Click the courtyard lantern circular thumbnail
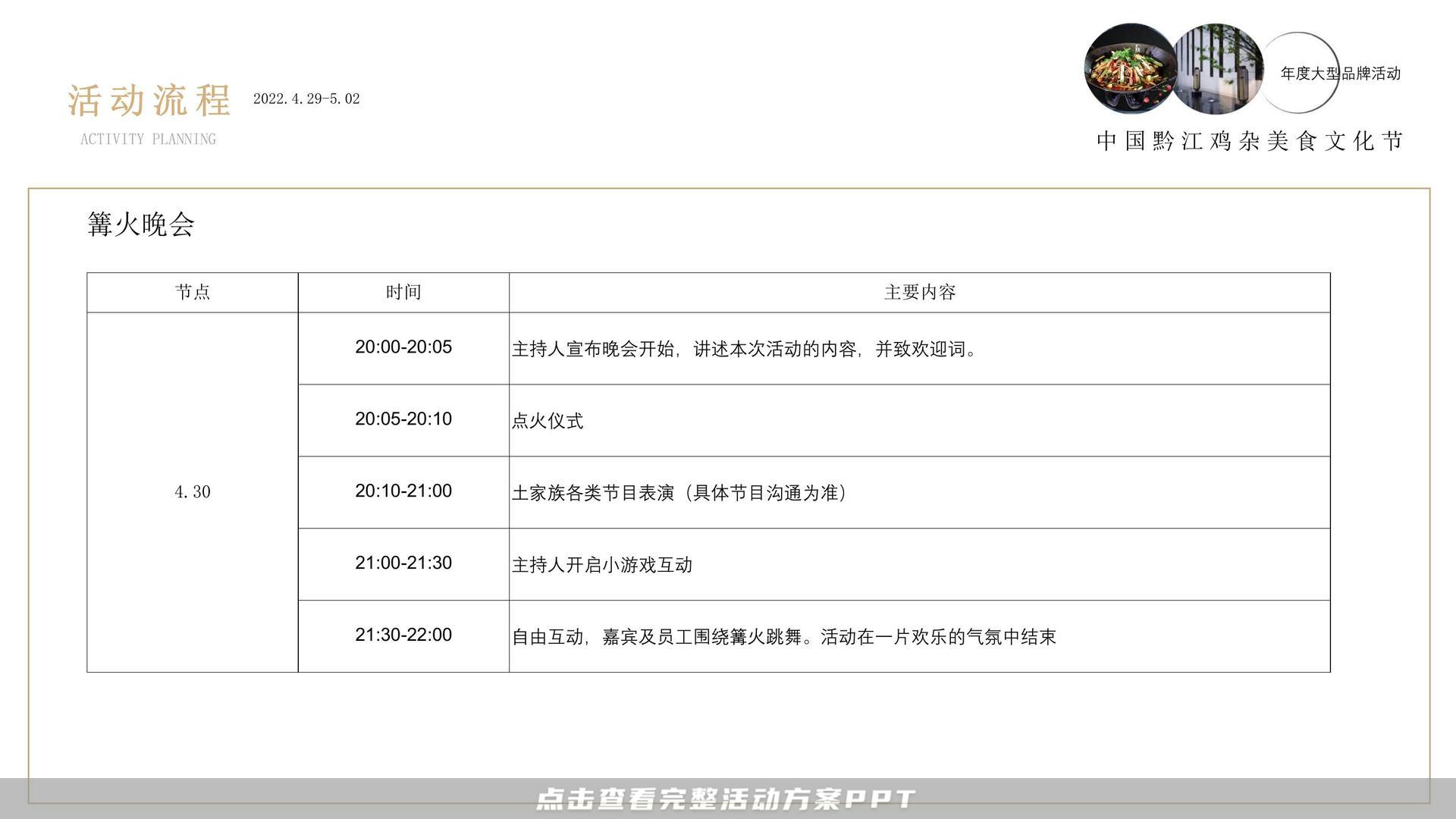1456x819 pixels. (x=1219, y=69)
